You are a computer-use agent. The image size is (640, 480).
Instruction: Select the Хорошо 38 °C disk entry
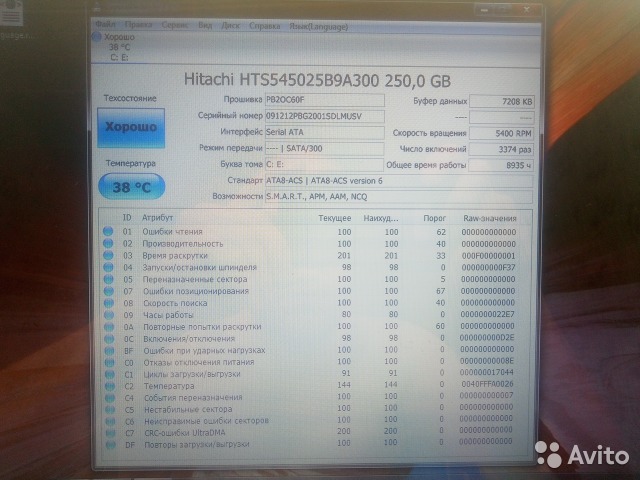(x=114, y=47)
